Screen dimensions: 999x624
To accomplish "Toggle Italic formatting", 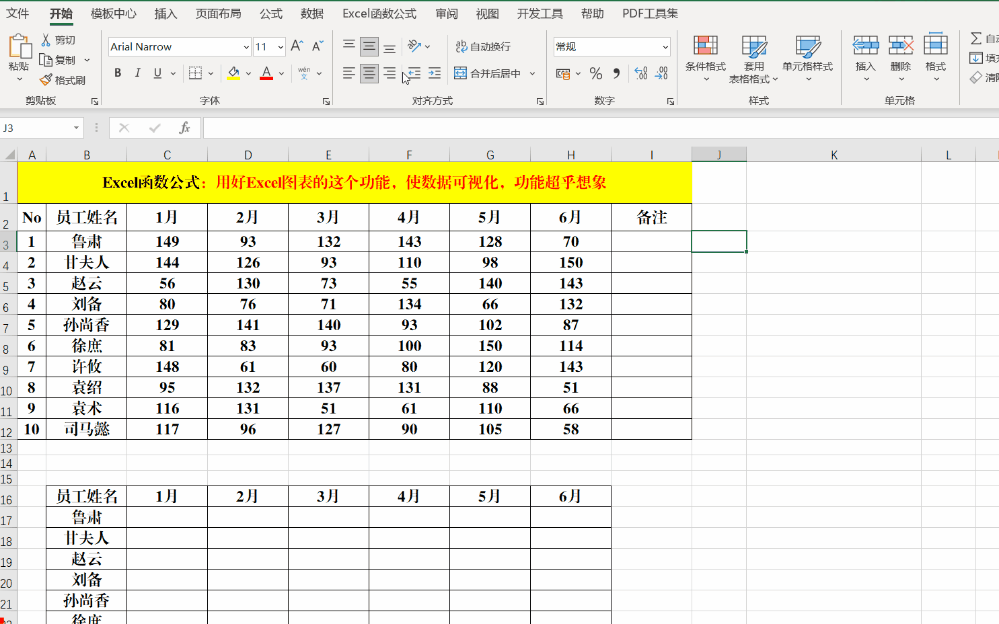I will pos(137,73).
